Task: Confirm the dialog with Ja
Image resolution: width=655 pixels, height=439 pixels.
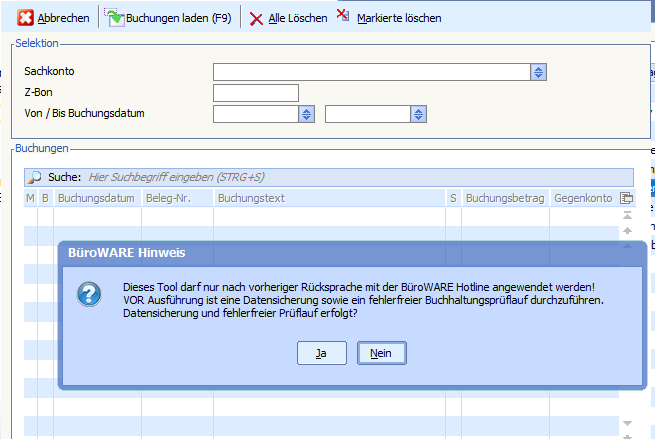Action: (x=322, y=353)
